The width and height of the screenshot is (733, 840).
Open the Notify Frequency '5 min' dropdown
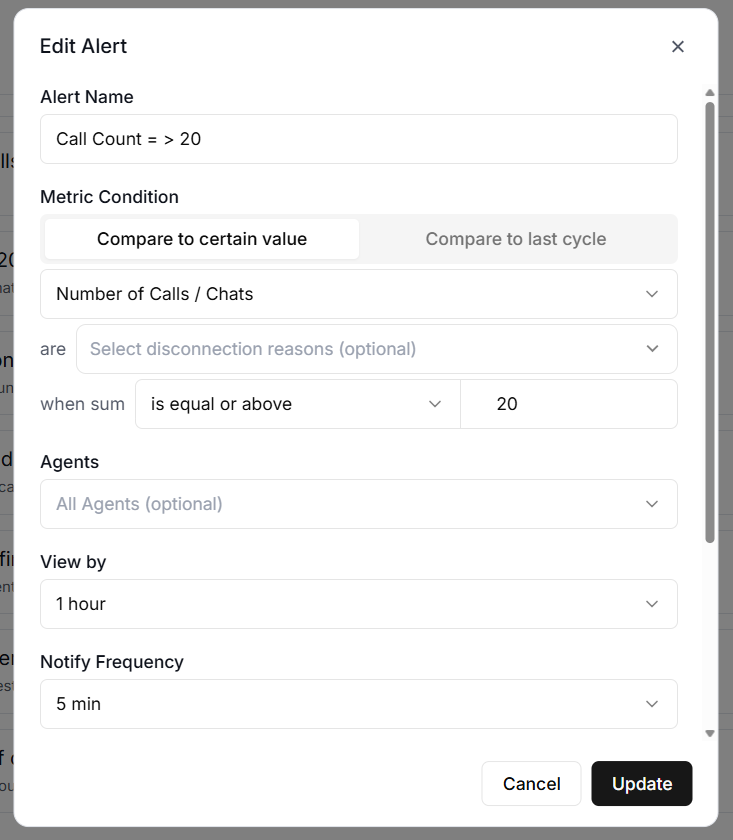pos(340,704)
